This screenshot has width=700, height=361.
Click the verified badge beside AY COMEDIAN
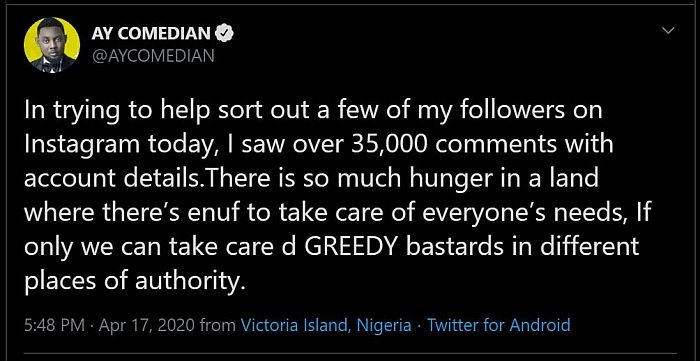pos(225,33)
